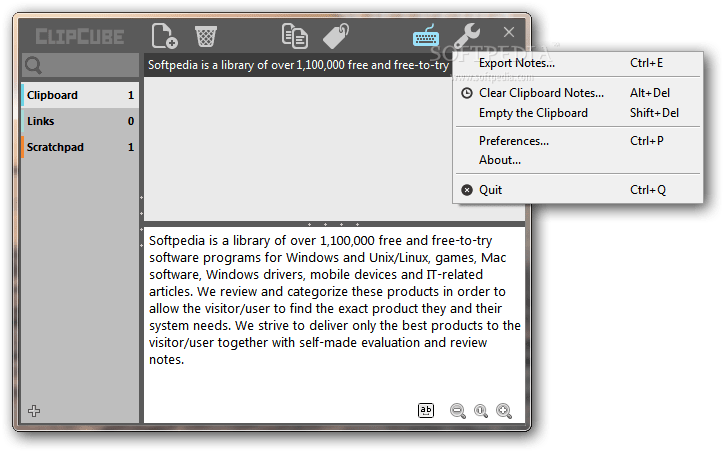Zoom out text with minus magnifier

tap(458, 410)
